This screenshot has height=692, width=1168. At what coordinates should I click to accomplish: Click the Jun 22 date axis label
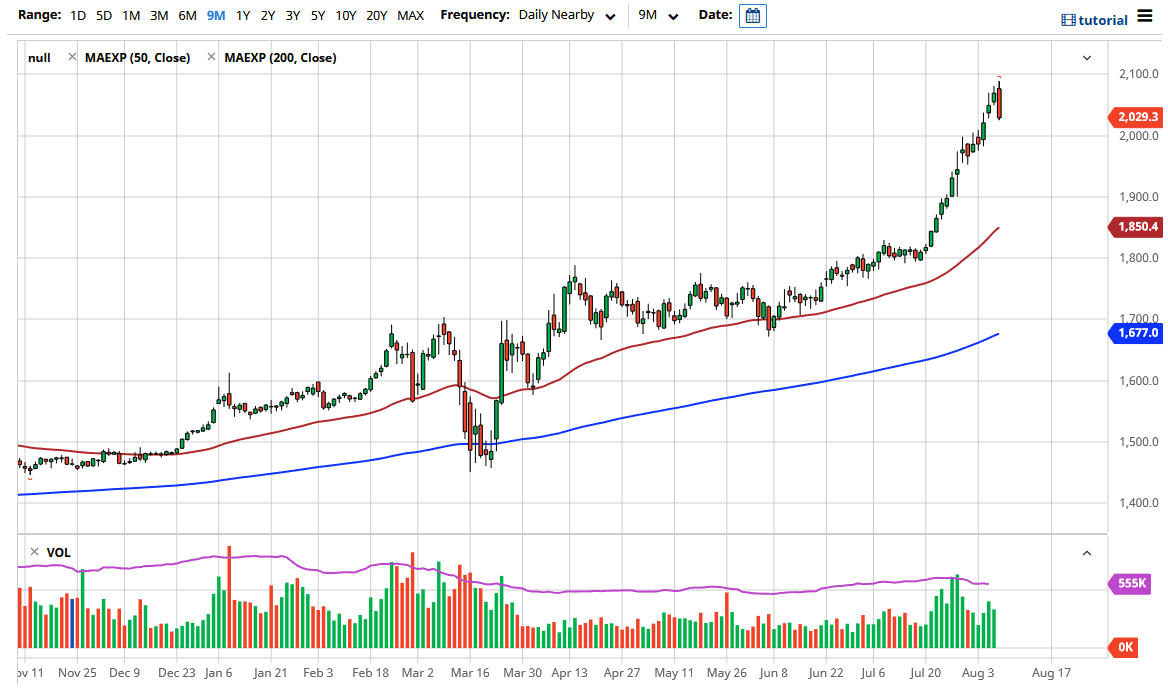826,673
